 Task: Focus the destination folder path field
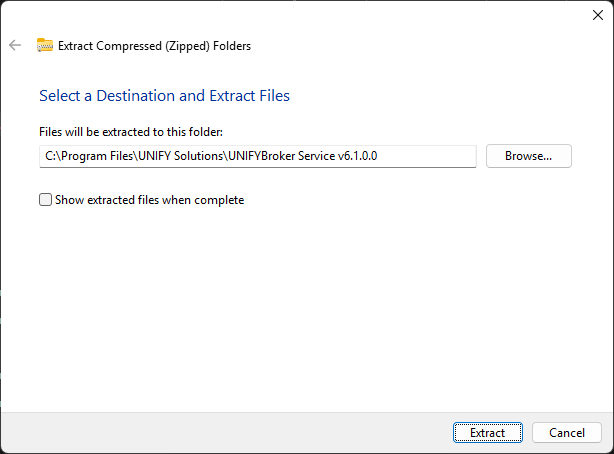[x=258, y=156]
